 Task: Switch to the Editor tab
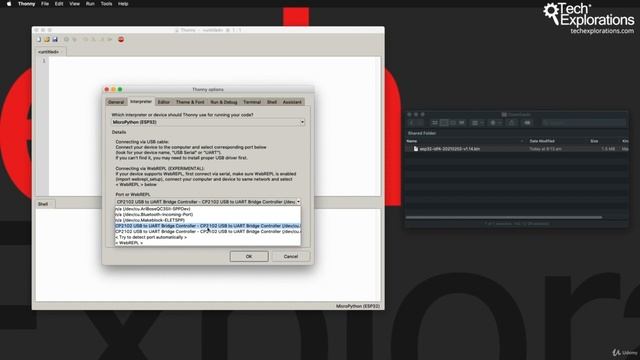click(164, 102)
